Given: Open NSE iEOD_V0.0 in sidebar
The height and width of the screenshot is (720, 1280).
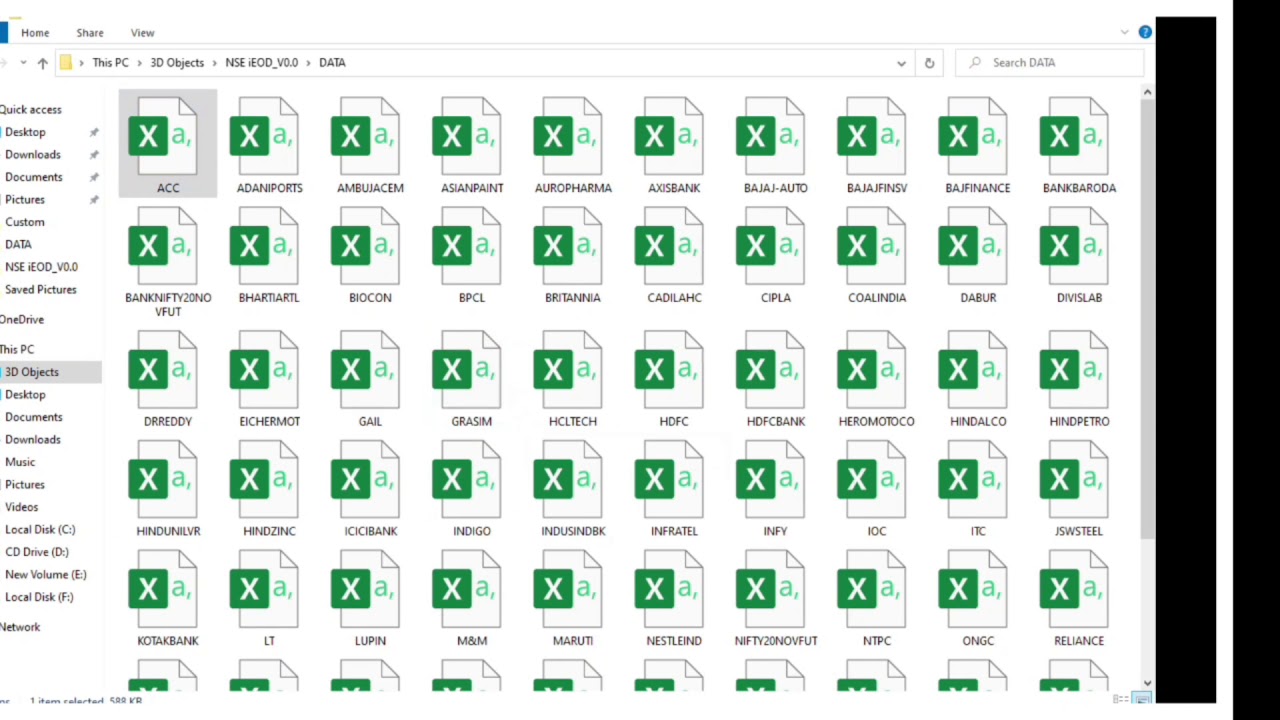Looking at the screenshot, I should point(41,267).
